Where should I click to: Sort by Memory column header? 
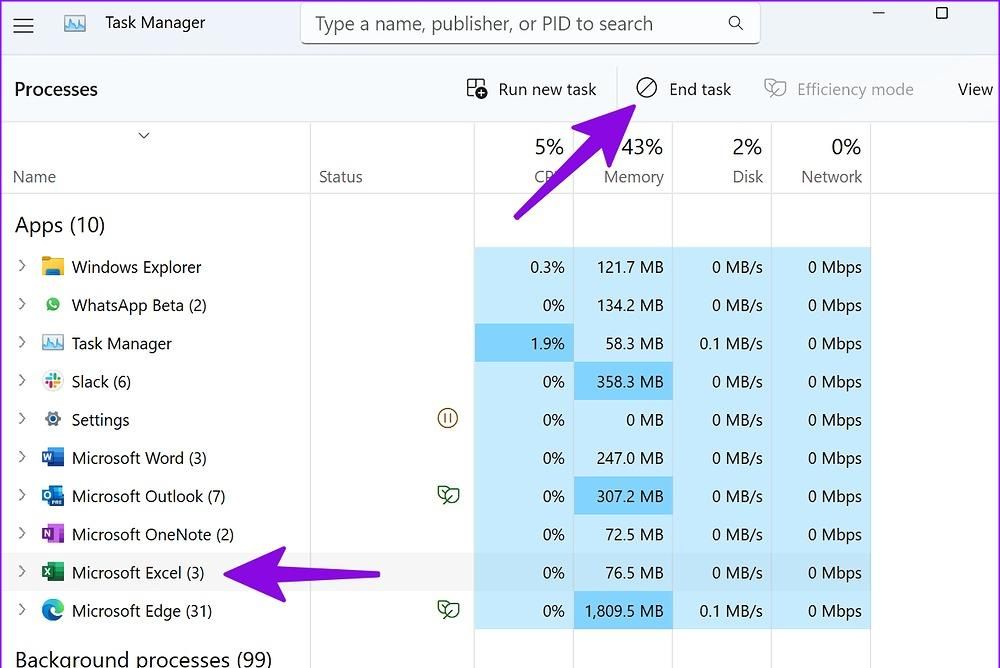pos(634,177)
